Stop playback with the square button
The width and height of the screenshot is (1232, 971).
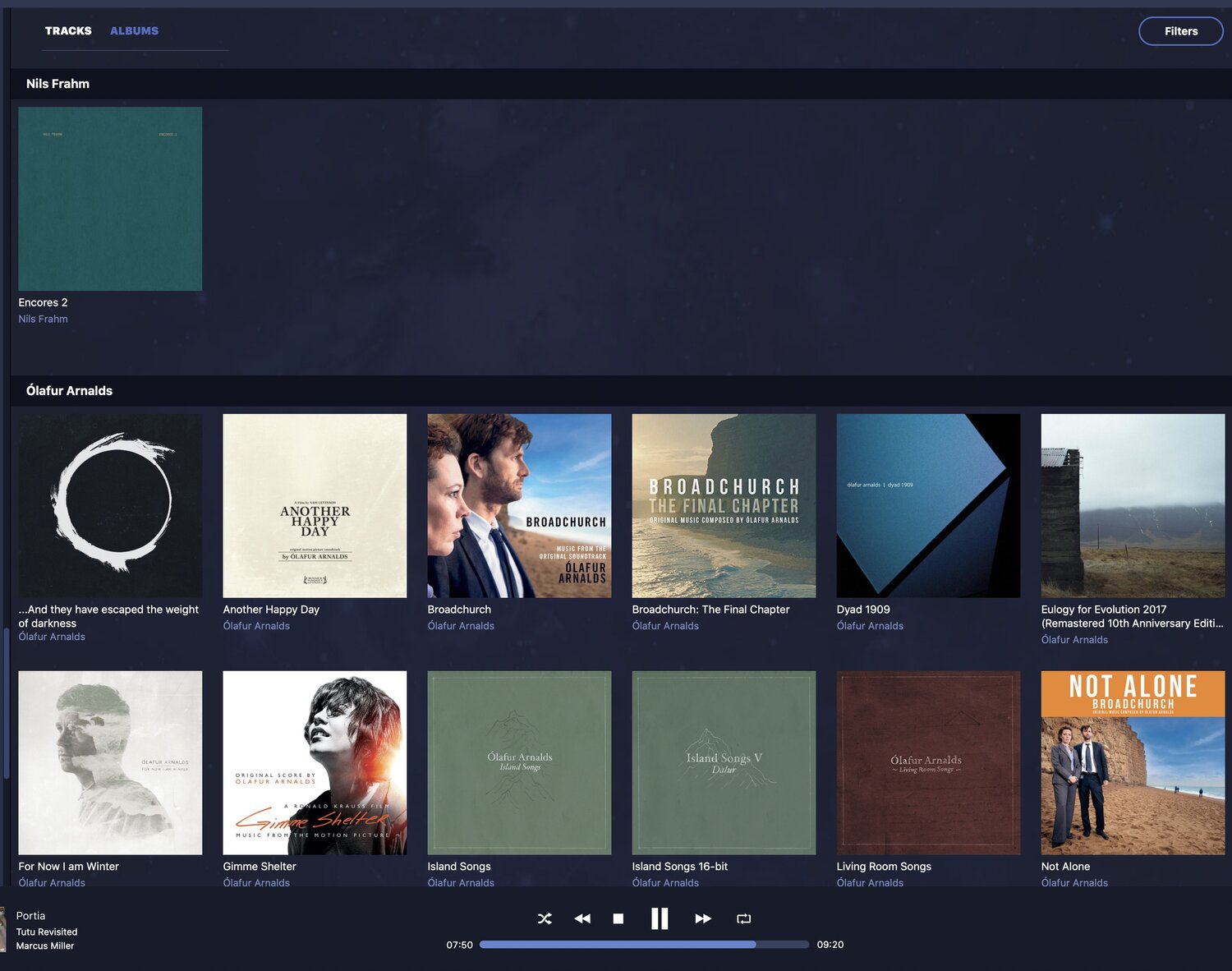coord(618,918)
